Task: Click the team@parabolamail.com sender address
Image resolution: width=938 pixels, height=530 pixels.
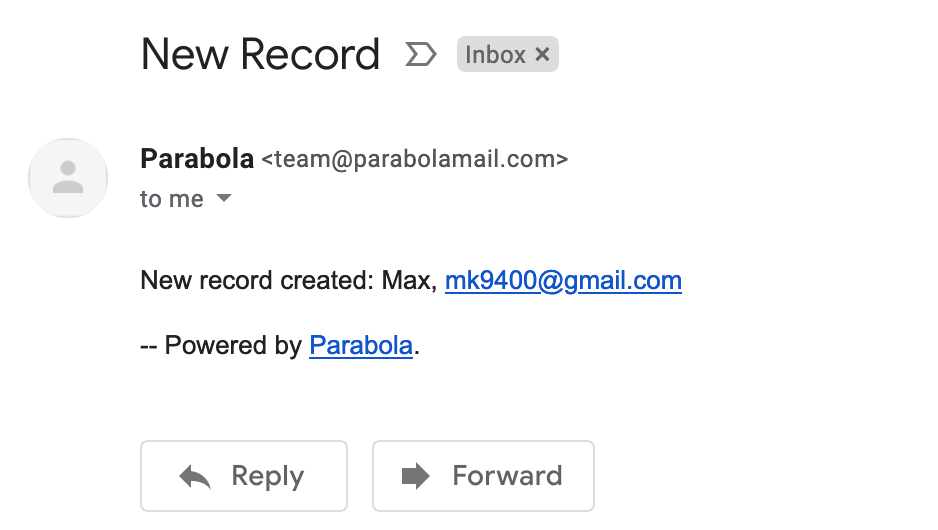Action: pos(414,159)
